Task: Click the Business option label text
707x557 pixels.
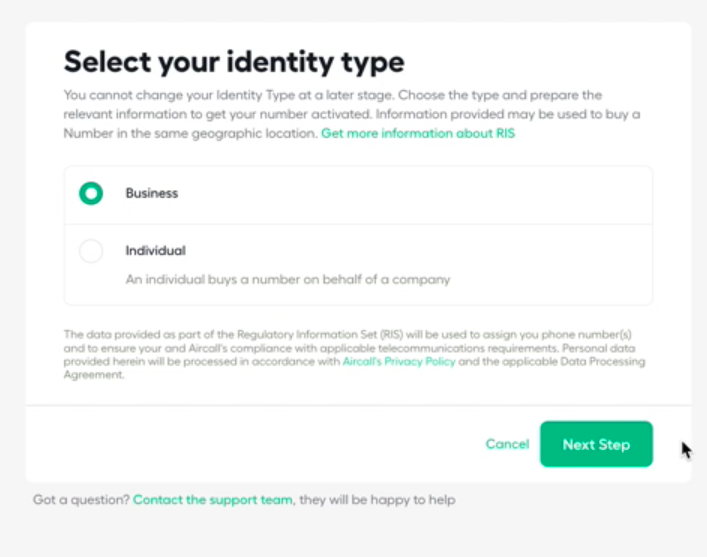Action: (152, 193)
